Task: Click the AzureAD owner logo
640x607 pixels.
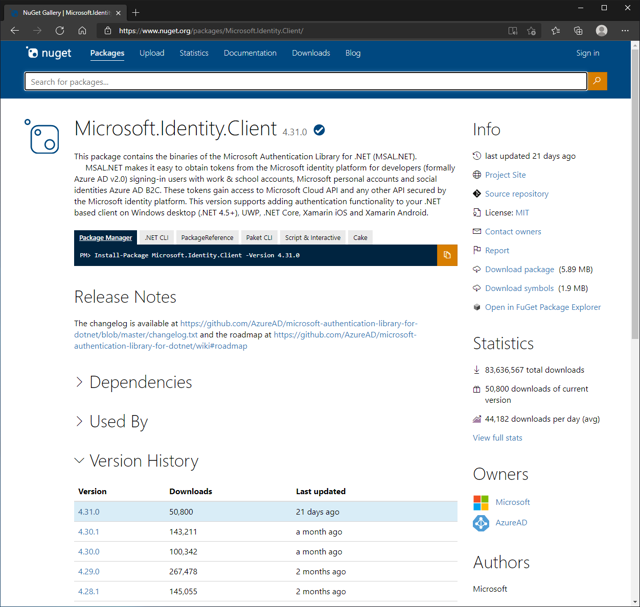Action: (481, 523)
